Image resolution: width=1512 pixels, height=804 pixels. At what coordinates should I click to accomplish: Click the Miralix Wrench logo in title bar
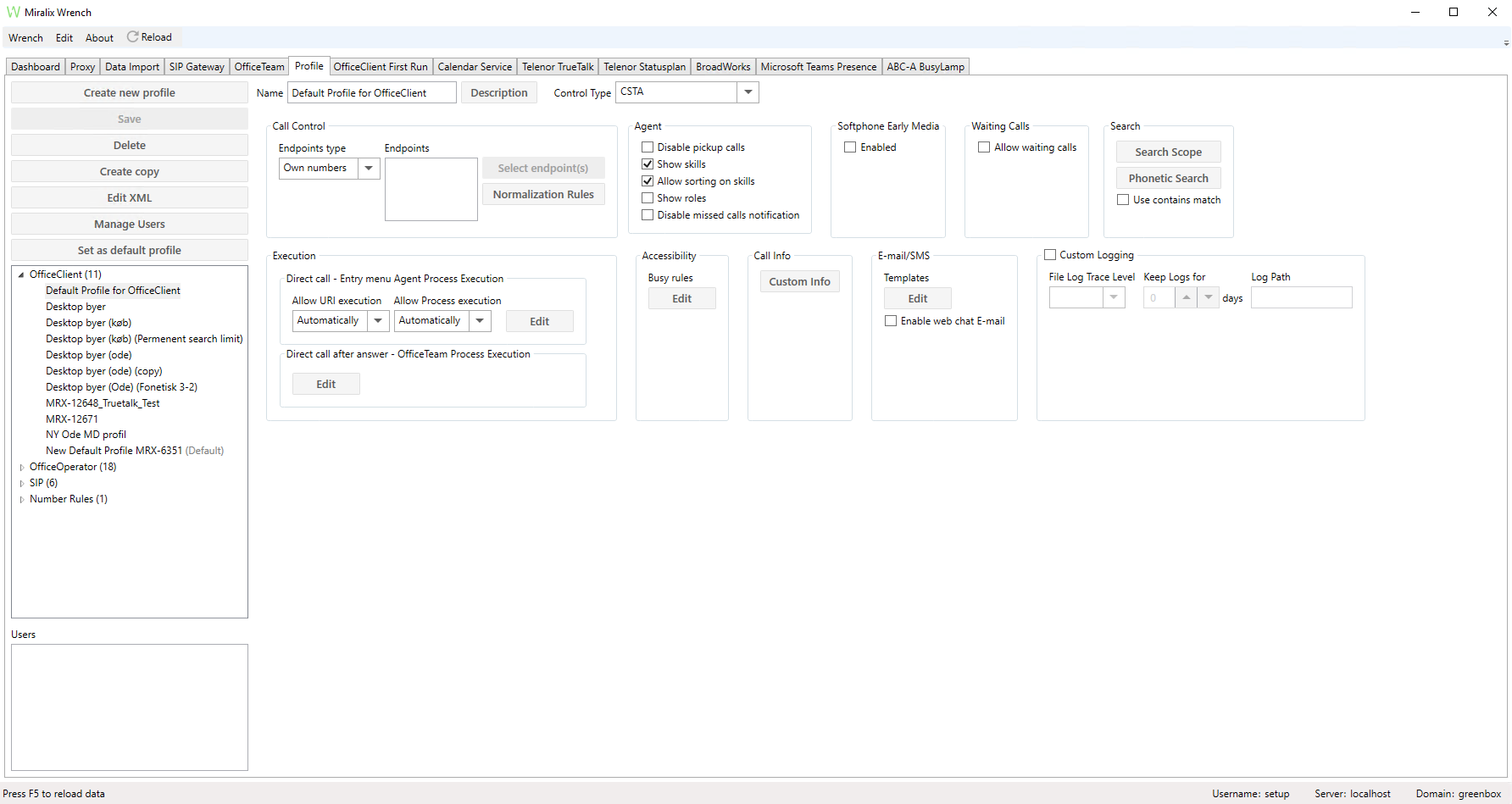[x=14, y=13]
